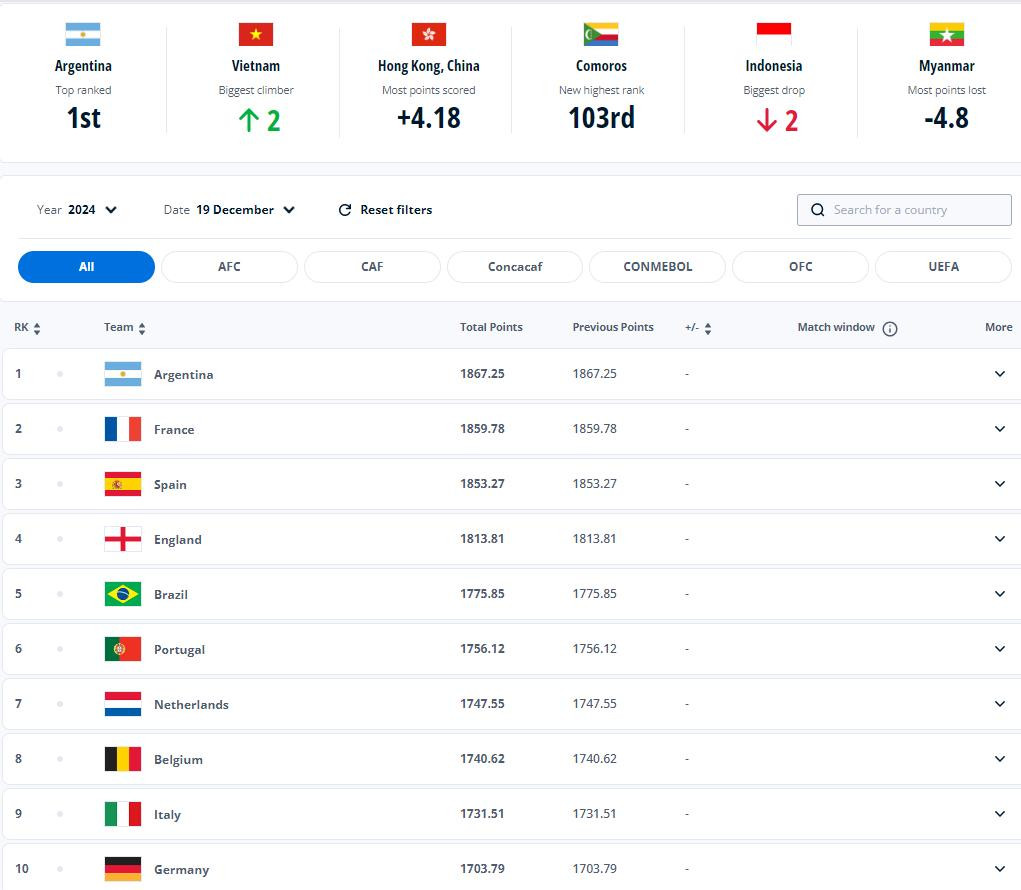Screen dimensions: 1021x890
Task: Expand the Portugal row details chevron
Action: pos(999,649)
